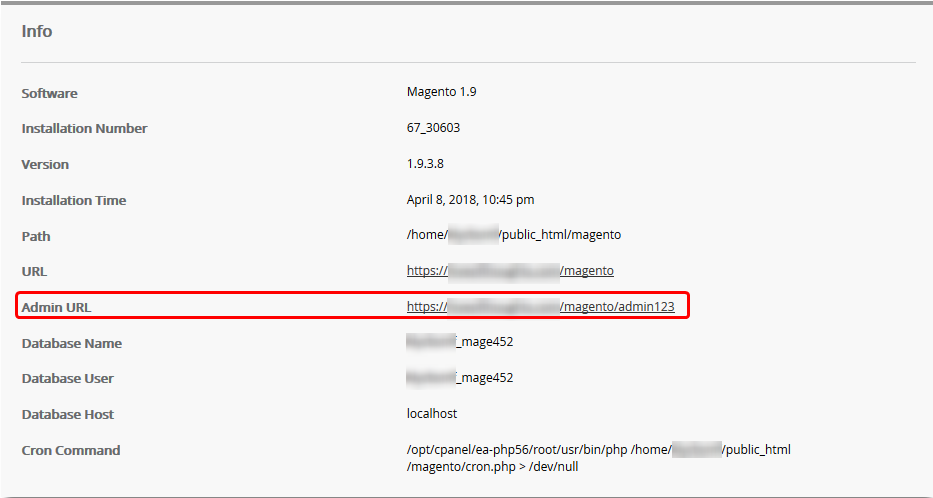The height and width of the screenshot is (498, 933).
Task: Click the Version label
Action: click(45, 164)
